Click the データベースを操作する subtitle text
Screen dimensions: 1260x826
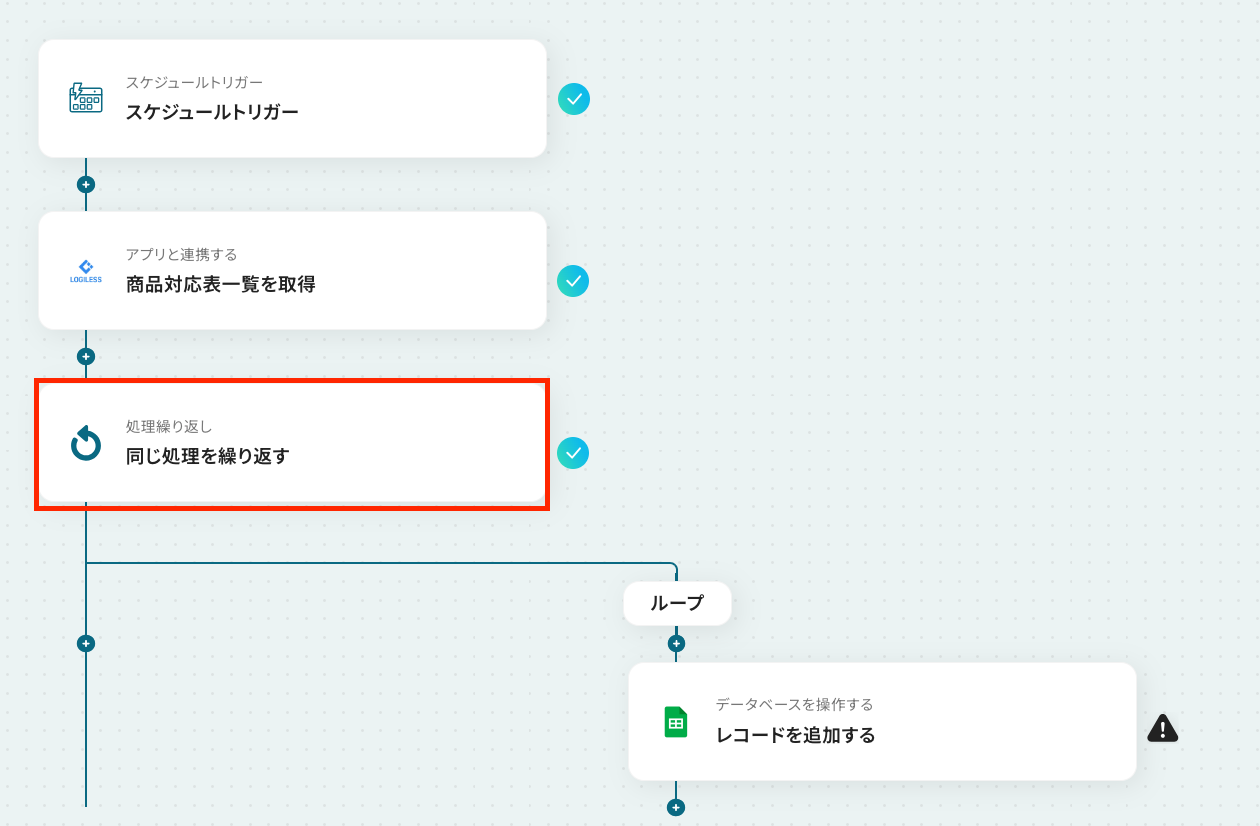[794, 705]
